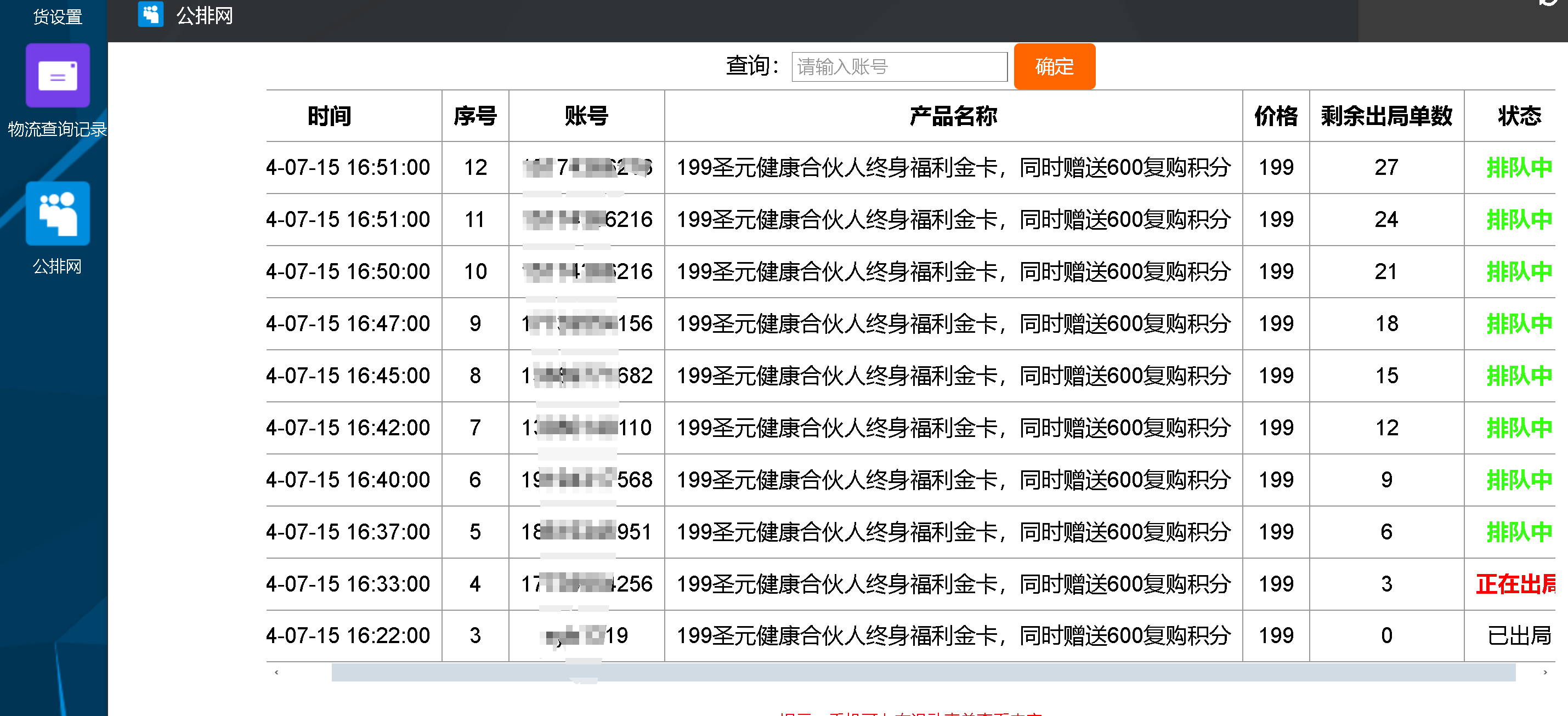This screenshot has height=716, width=1568.
Task: Select the row with 序号 9
Action: pos(475,323)
